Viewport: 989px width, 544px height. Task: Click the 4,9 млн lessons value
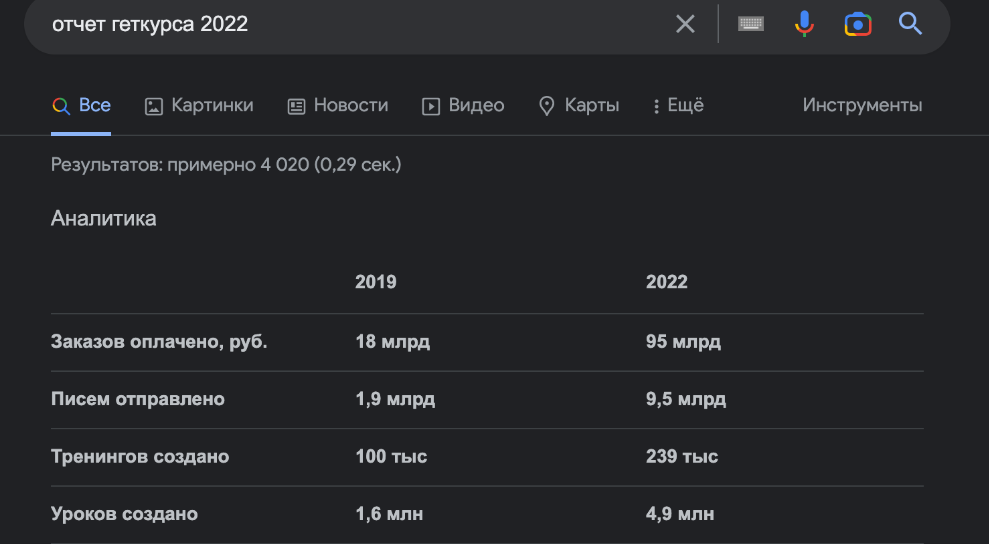[680, 514]
